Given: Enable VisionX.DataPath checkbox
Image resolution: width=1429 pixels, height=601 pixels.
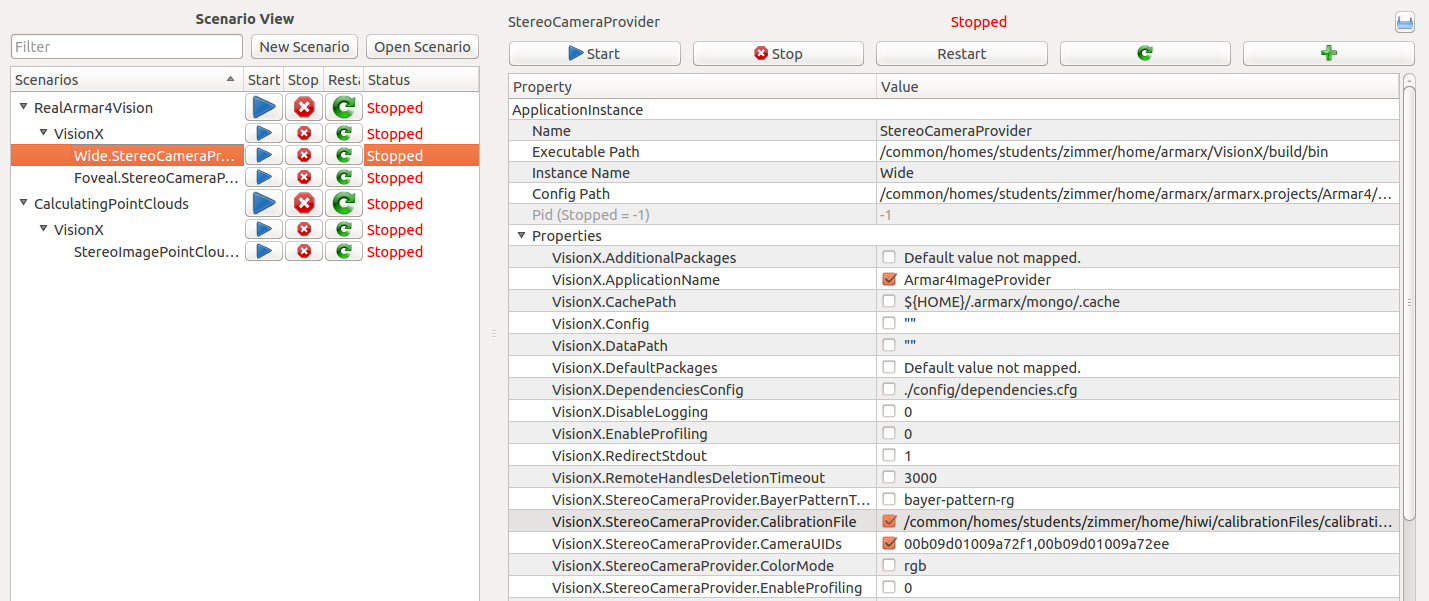Looking at the screenshot, I should pos(889,345).
